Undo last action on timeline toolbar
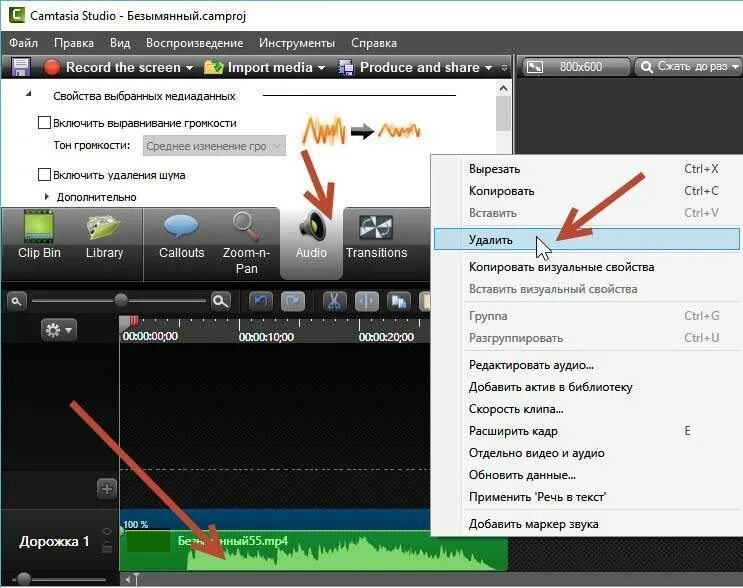 click(x=261, y=301)
